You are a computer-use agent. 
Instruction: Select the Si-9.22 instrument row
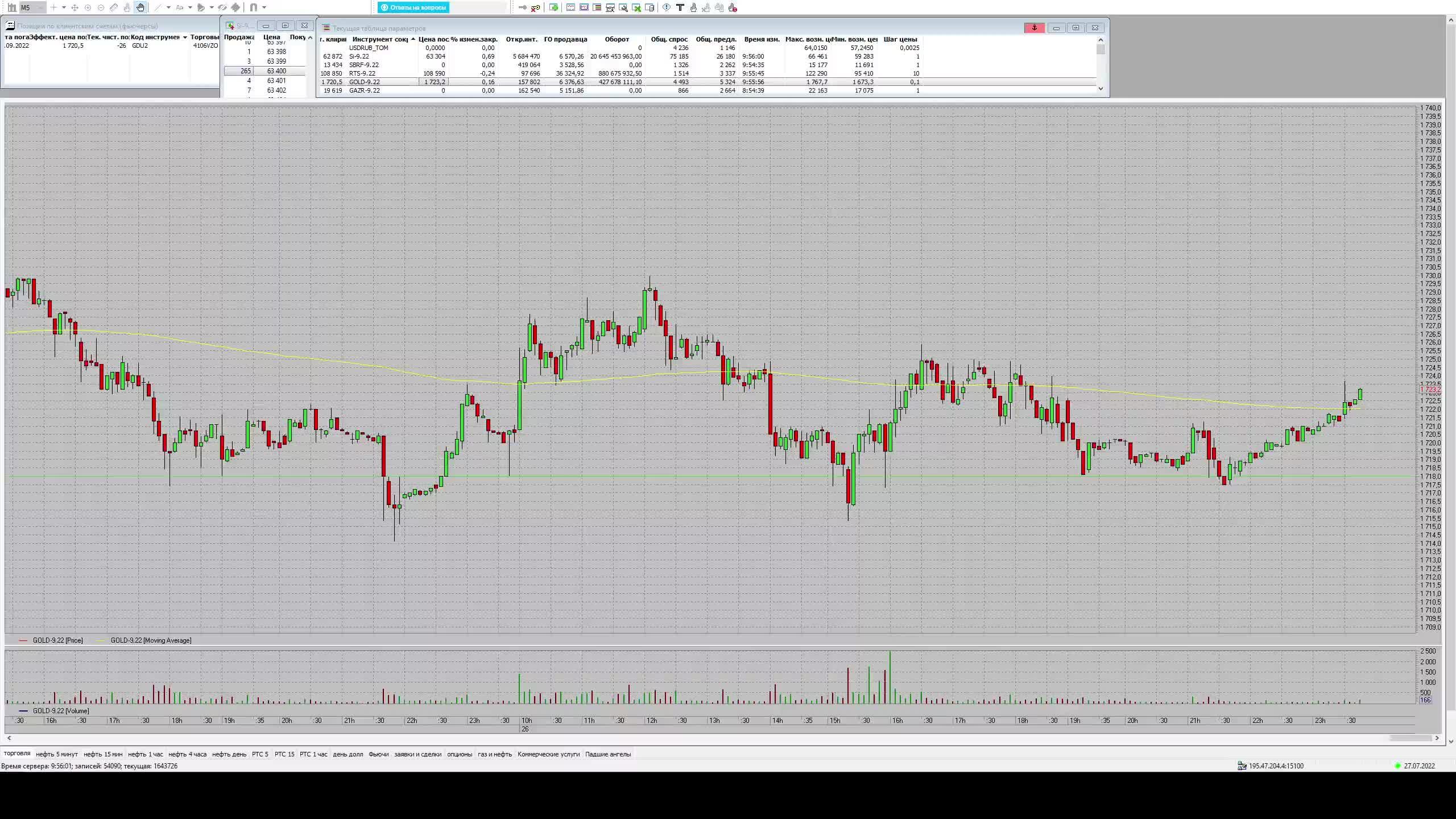click(x=707, y=56)
